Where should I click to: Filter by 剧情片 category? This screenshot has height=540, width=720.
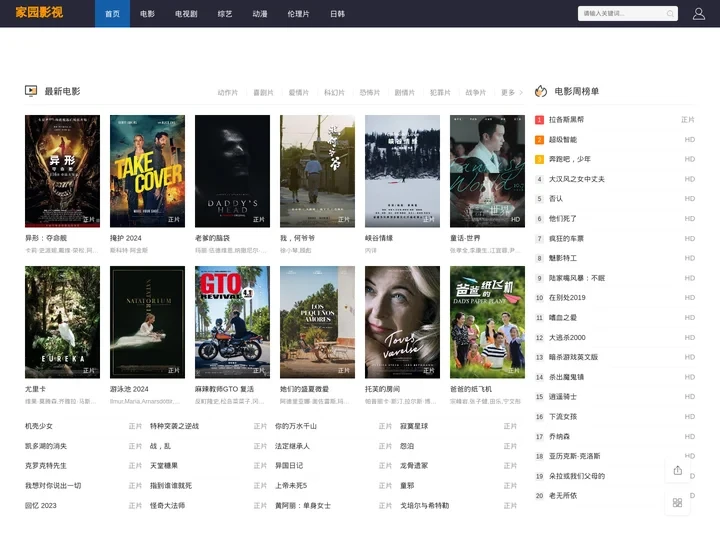coord(405,93)
